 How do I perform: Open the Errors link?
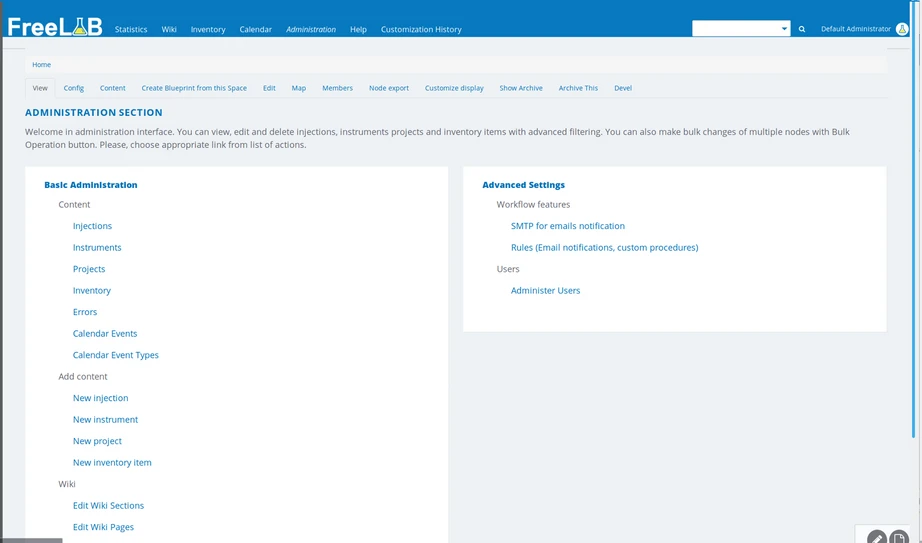tap(85, 312)
